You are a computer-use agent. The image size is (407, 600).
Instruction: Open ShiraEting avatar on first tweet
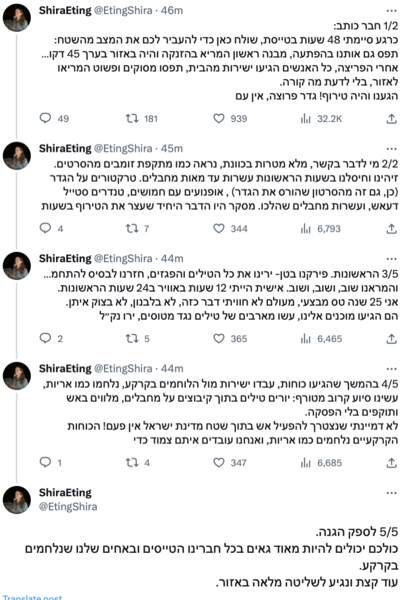point(17,18)
